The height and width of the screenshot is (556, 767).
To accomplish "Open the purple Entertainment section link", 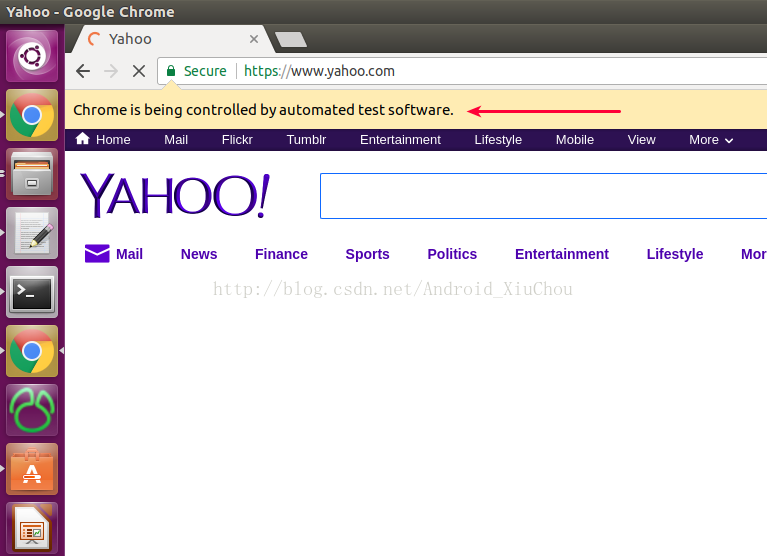I will click(x=562, y=254).
